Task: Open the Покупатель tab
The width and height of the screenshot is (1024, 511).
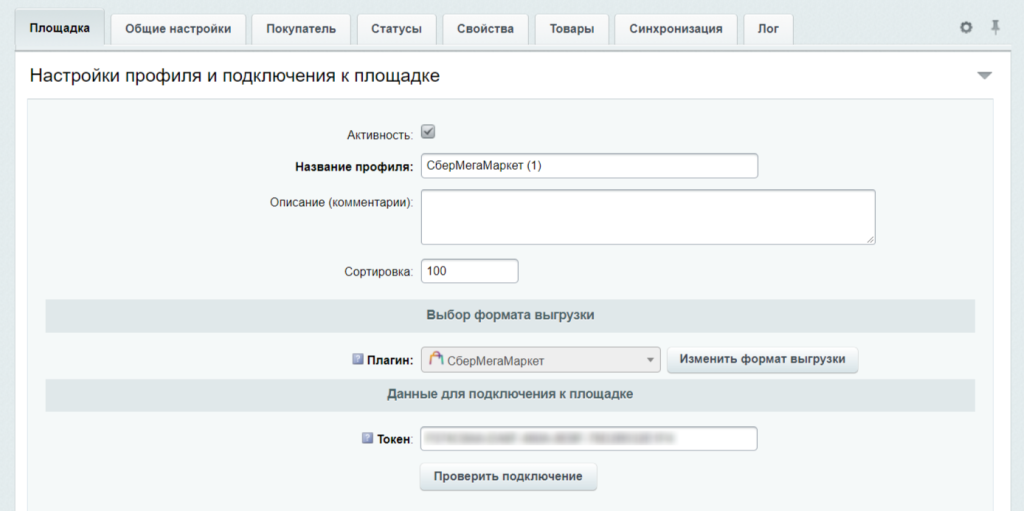Action: (301, 29)
